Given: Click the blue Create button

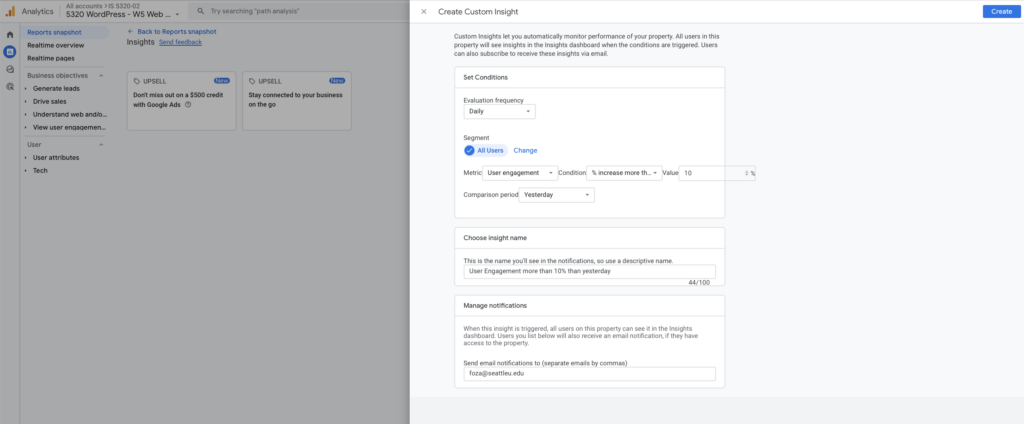Looking at the screenshot, I should pos(1000,11).
